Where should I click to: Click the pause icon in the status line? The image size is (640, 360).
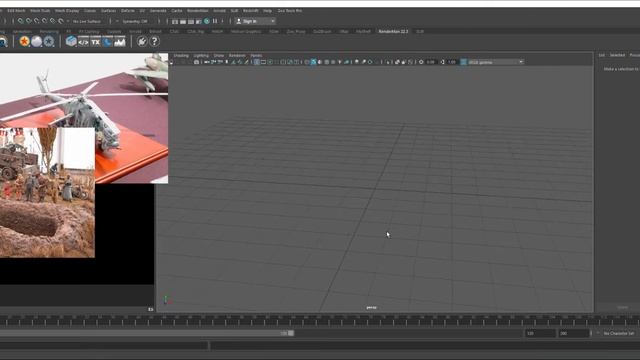215,21
